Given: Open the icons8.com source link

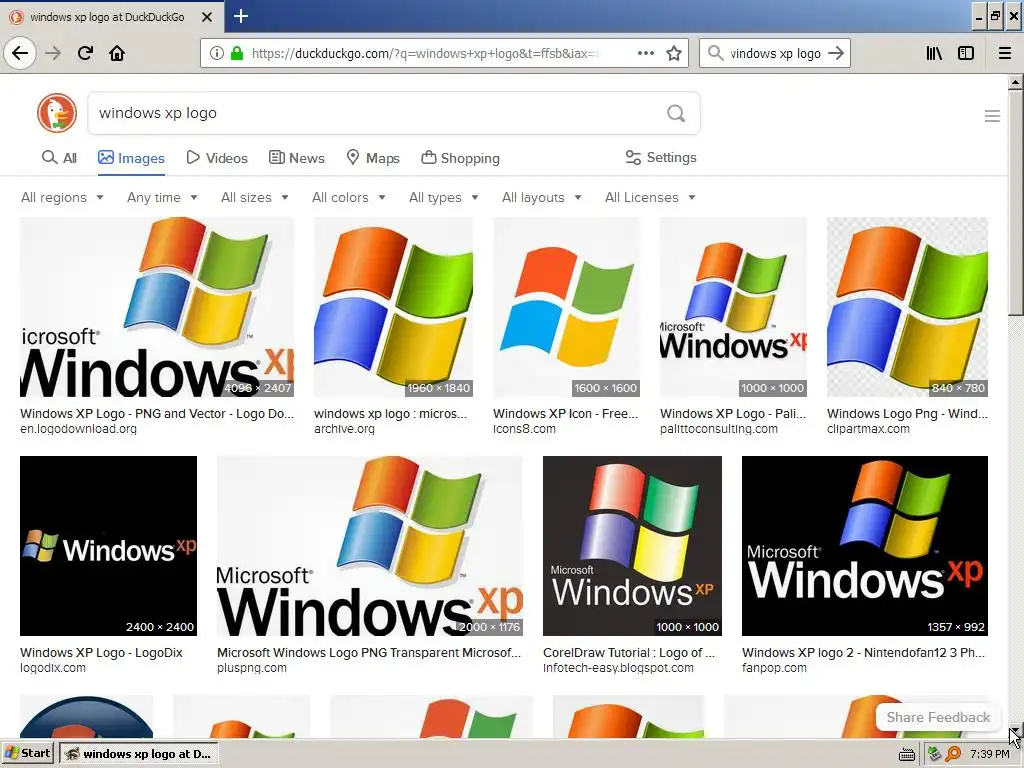Looking at the screenshot, I should point(524,429).
